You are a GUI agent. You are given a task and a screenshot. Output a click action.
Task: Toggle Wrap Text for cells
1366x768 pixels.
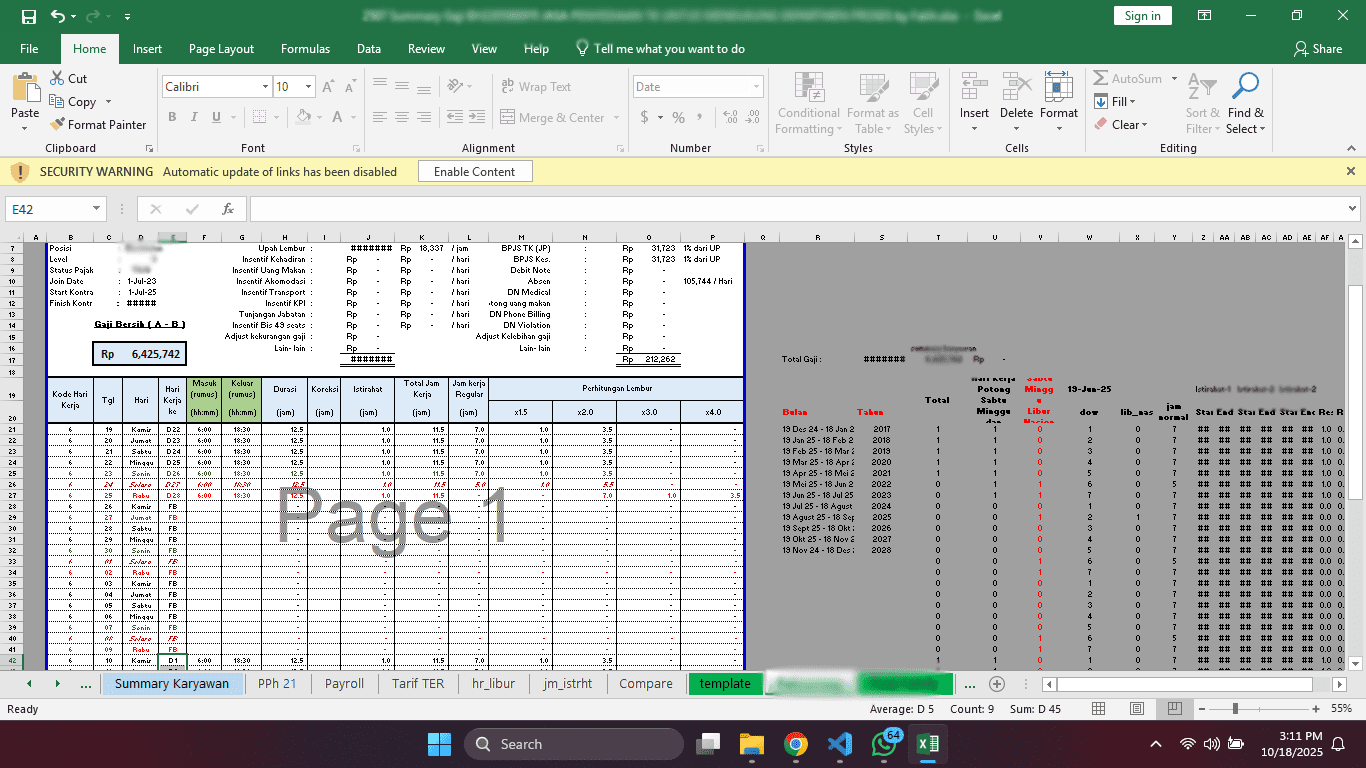pos(535,87)
